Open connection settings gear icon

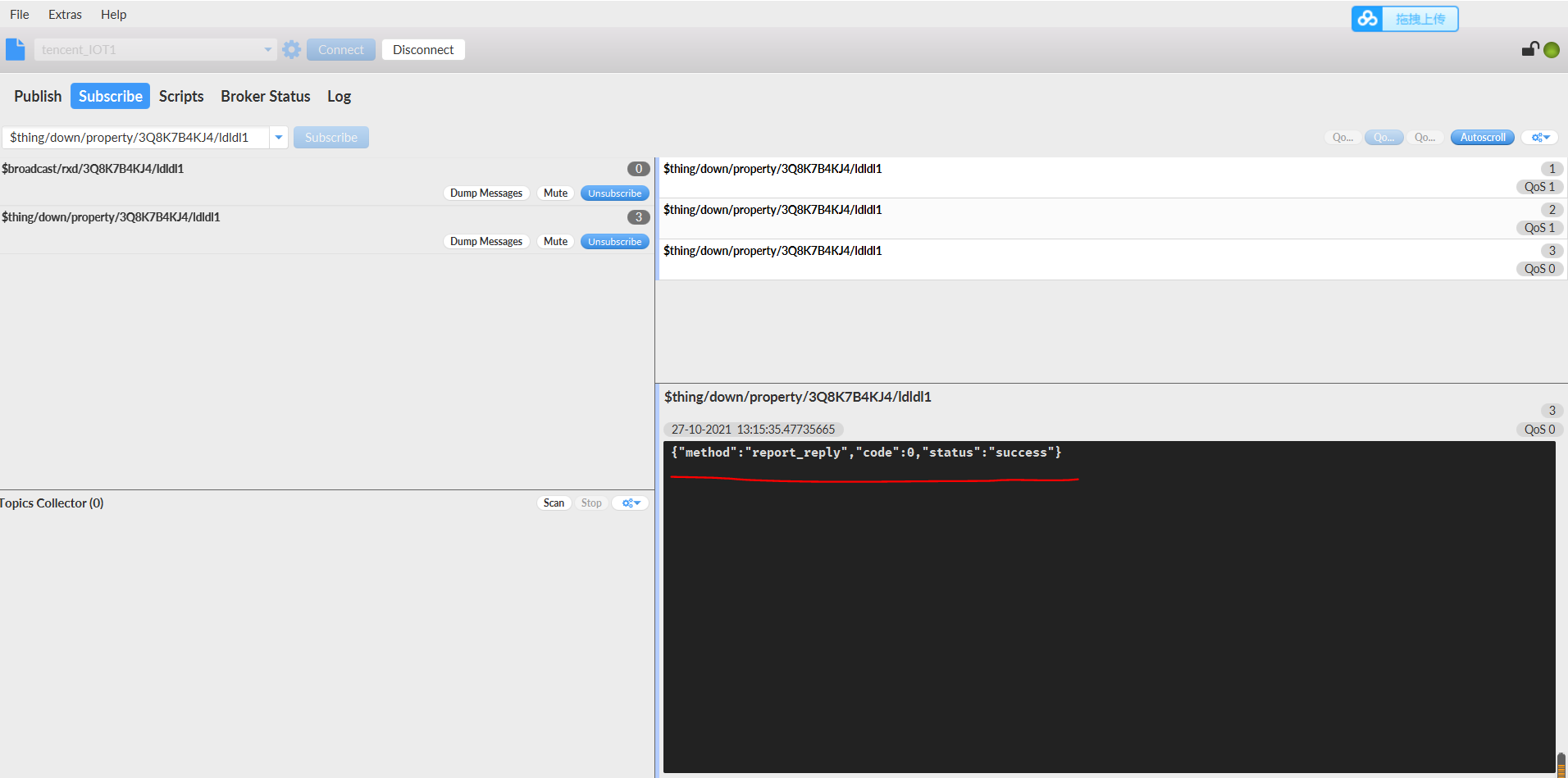pyautogui.click(x=291, y=49)
